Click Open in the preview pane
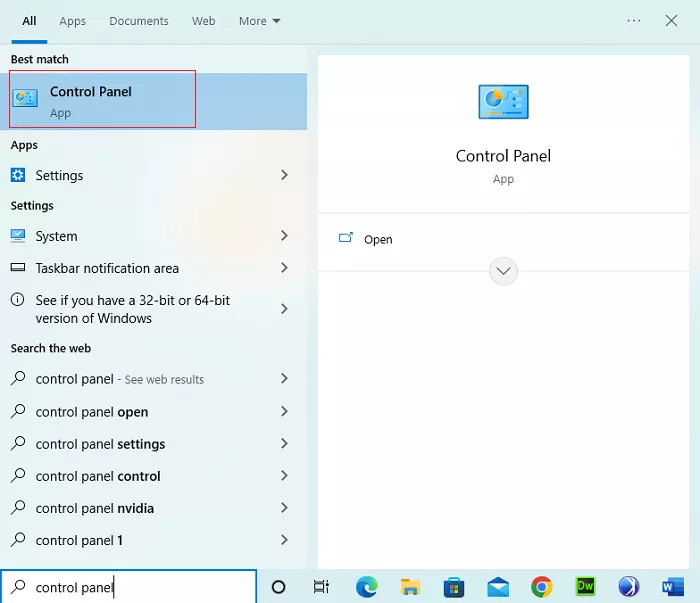The width and height of the screenshot is (700, 603). pyautogui.click(x=378, y=239)
